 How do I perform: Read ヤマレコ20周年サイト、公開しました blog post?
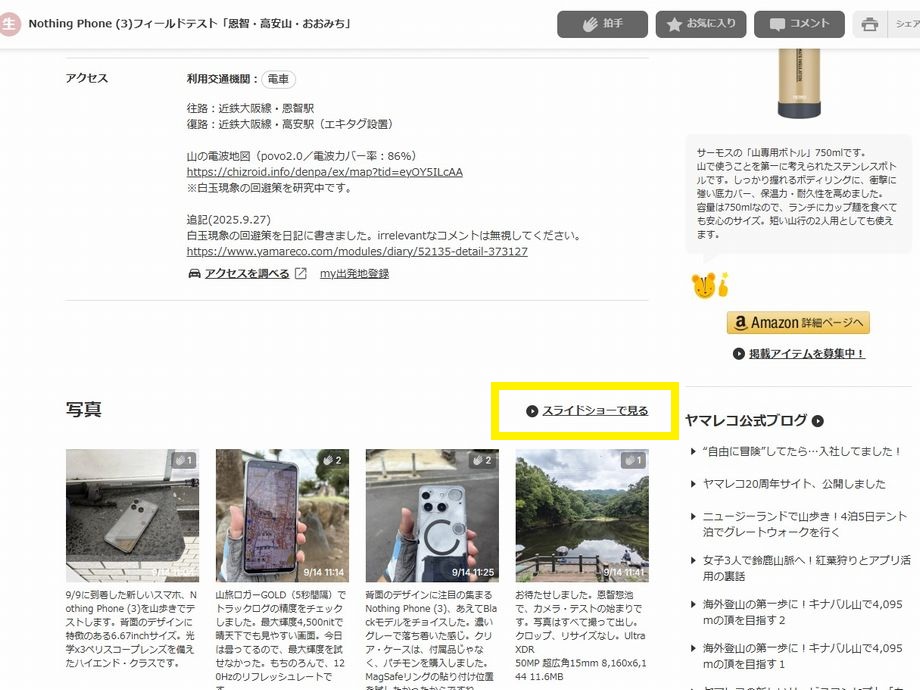pos(794,484)
